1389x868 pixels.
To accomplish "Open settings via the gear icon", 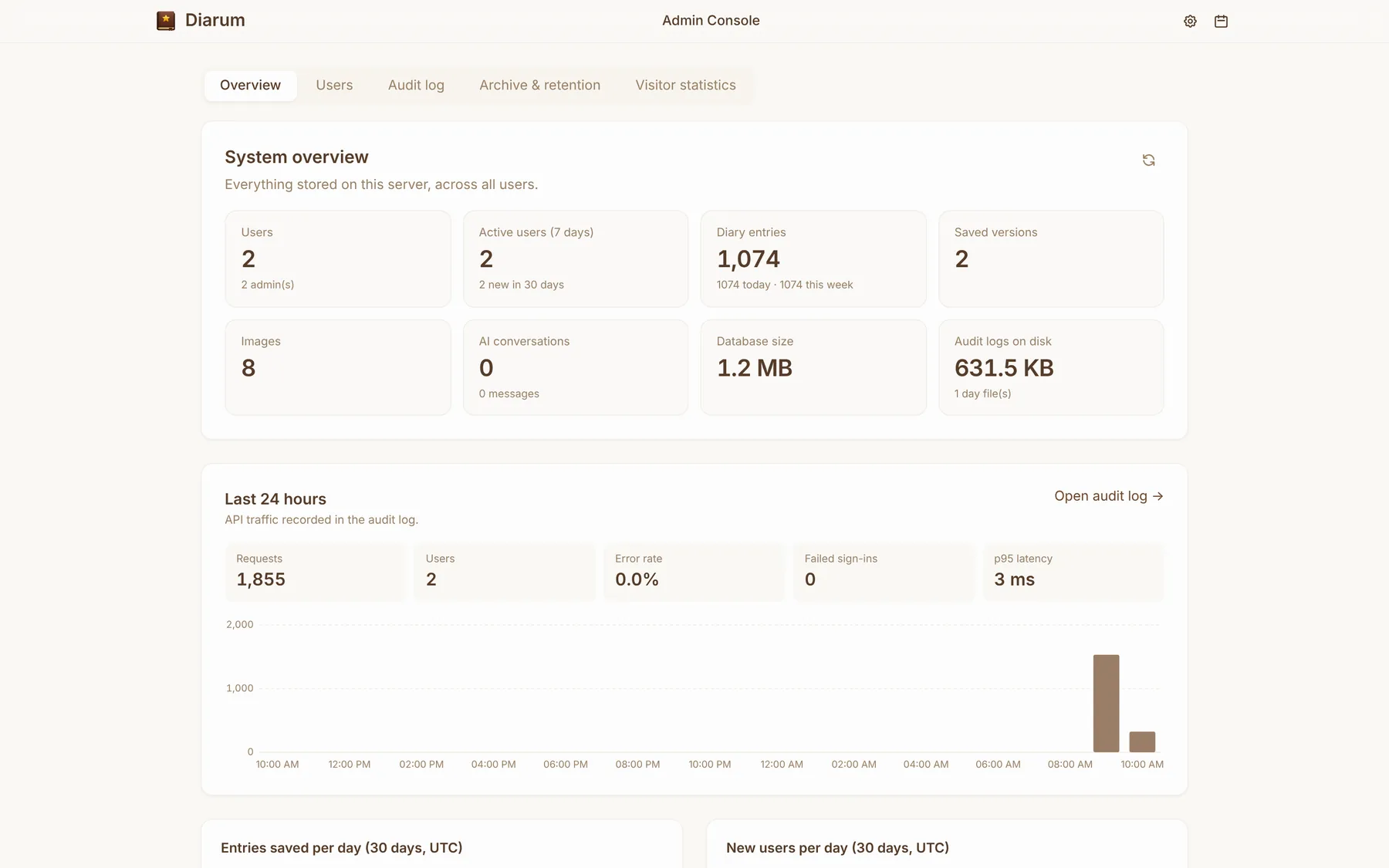I will [1190, 22].
